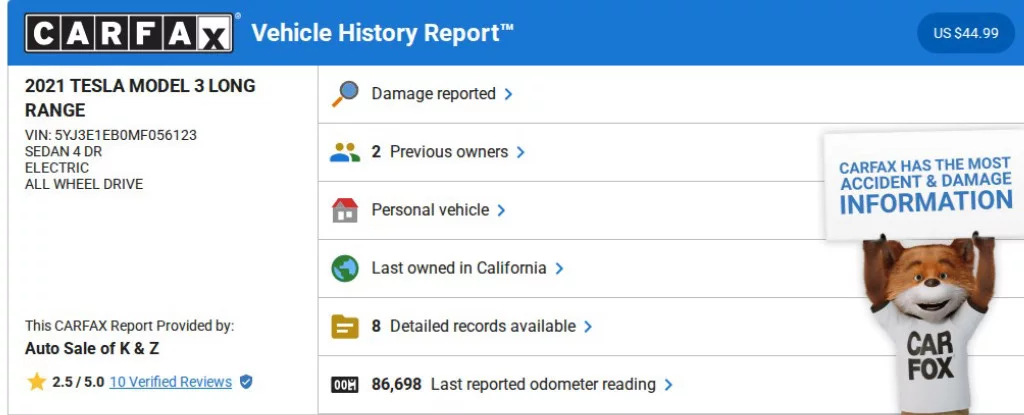The height and width of the screenshot is (415, 1024).
Task: Click the CARFAX logo
Action: pos(130,33)
